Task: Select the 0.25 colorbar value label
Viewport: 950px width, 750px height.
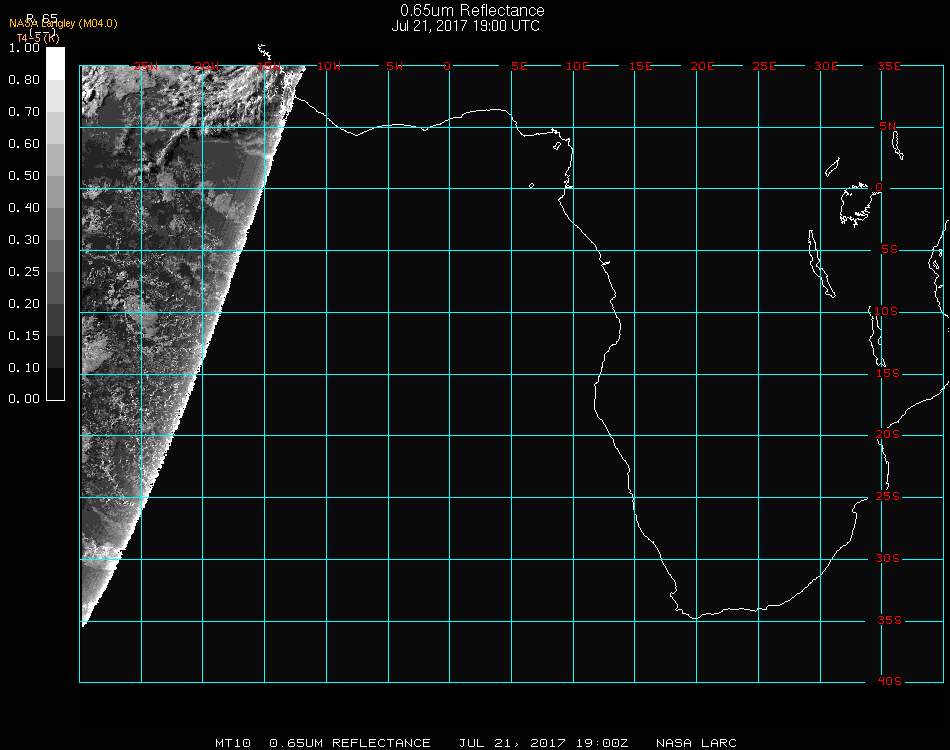Action: coord(24,272)
